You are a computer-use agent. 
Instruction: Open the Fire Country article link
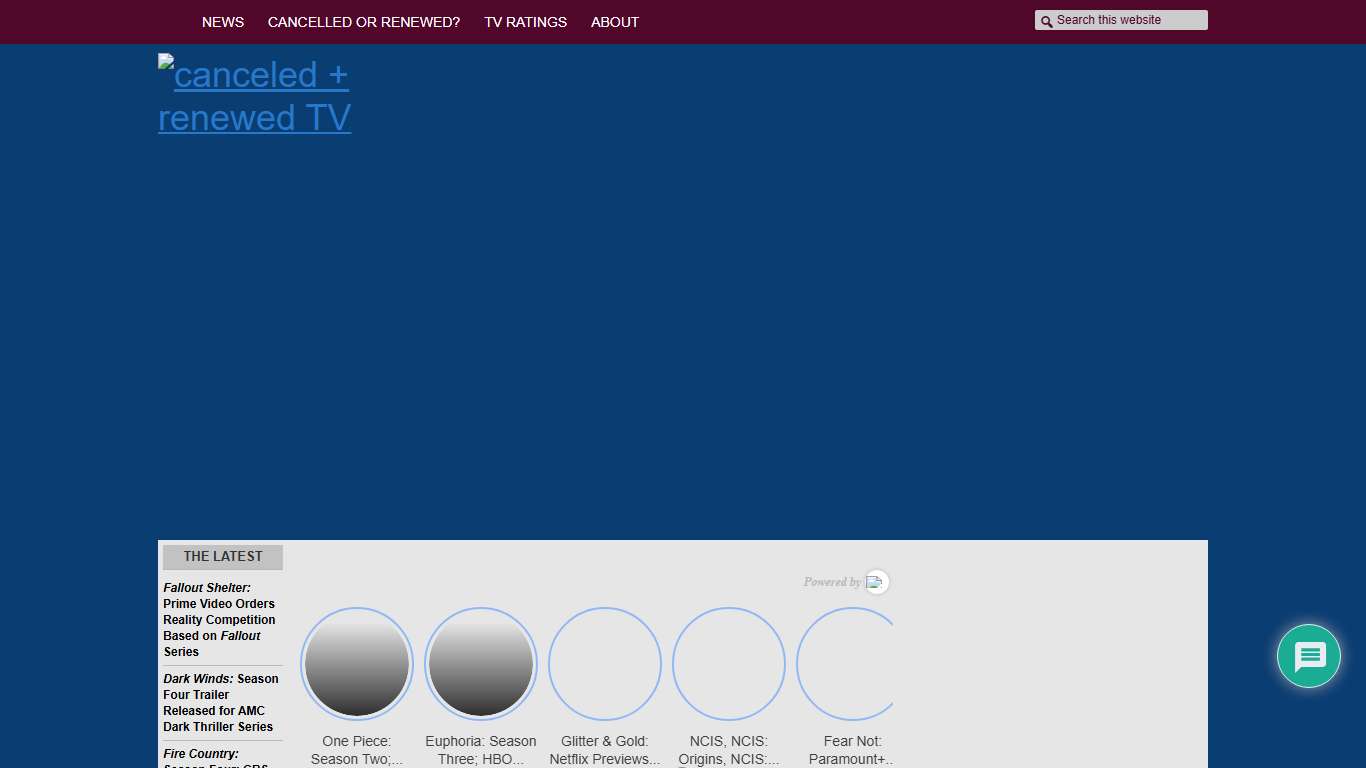point(202,754)
